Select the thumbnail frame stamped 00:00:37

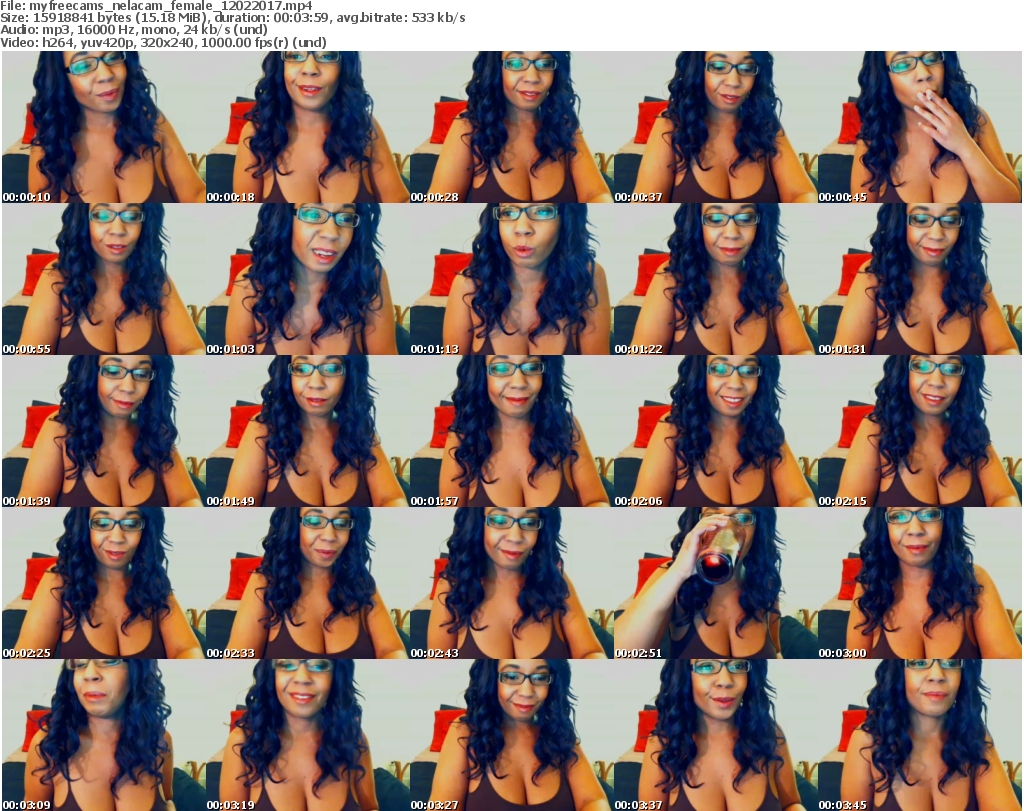point(716,127)
